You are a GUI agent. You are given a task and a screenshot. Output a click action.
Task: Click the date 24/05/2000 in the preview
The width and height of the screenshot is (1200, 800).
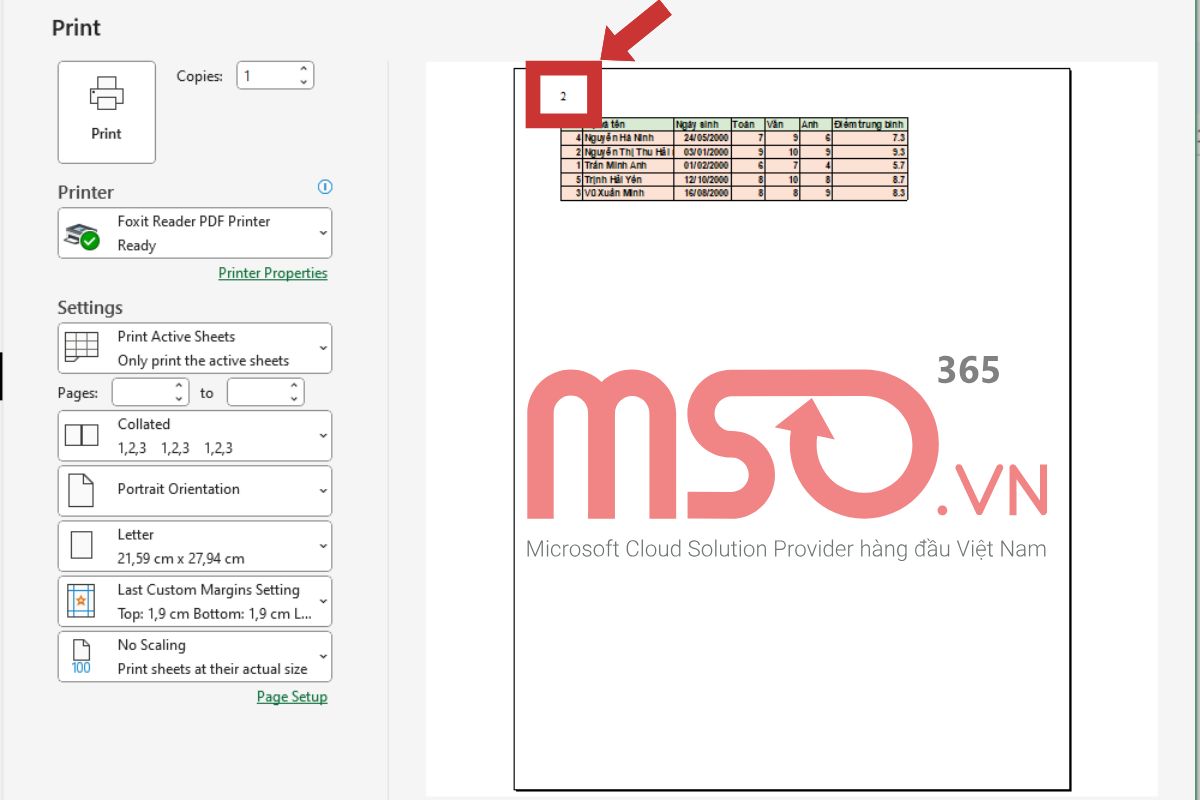tap(706, 138)
